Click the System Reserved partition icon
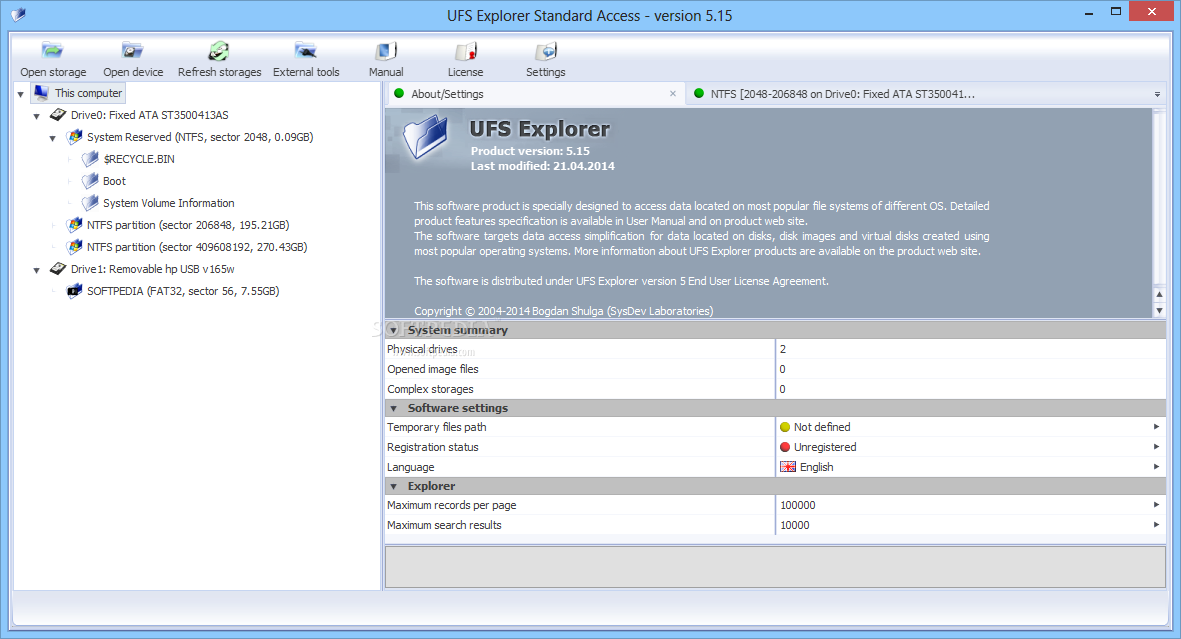The height and width of the screenshot is (639, 1181). tap(74, 137)
